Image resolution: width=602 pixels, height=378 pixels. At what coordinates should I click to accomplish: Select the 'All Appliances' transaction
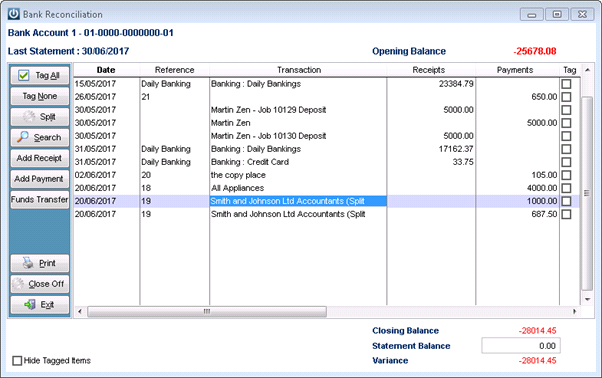tap(238, 188)
